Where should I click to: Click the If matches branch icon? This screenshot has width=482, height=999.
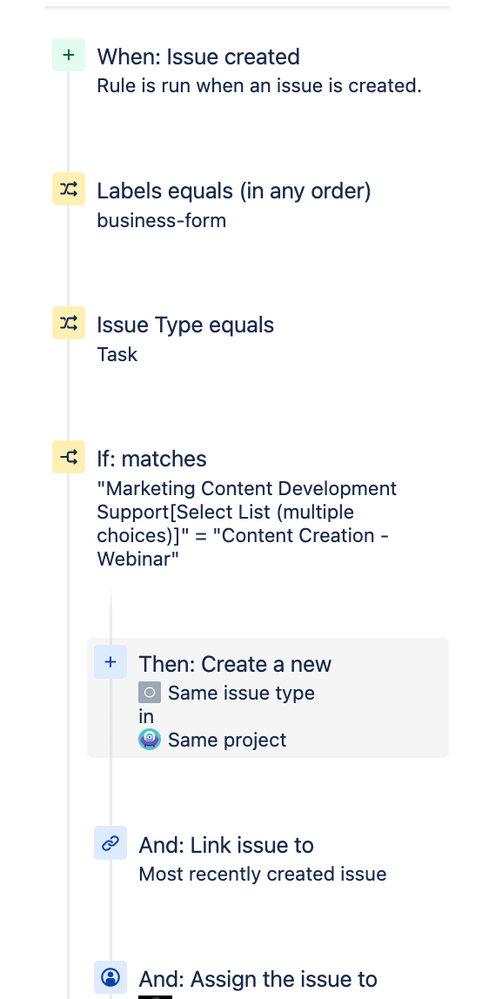click(x=68, y=457)
